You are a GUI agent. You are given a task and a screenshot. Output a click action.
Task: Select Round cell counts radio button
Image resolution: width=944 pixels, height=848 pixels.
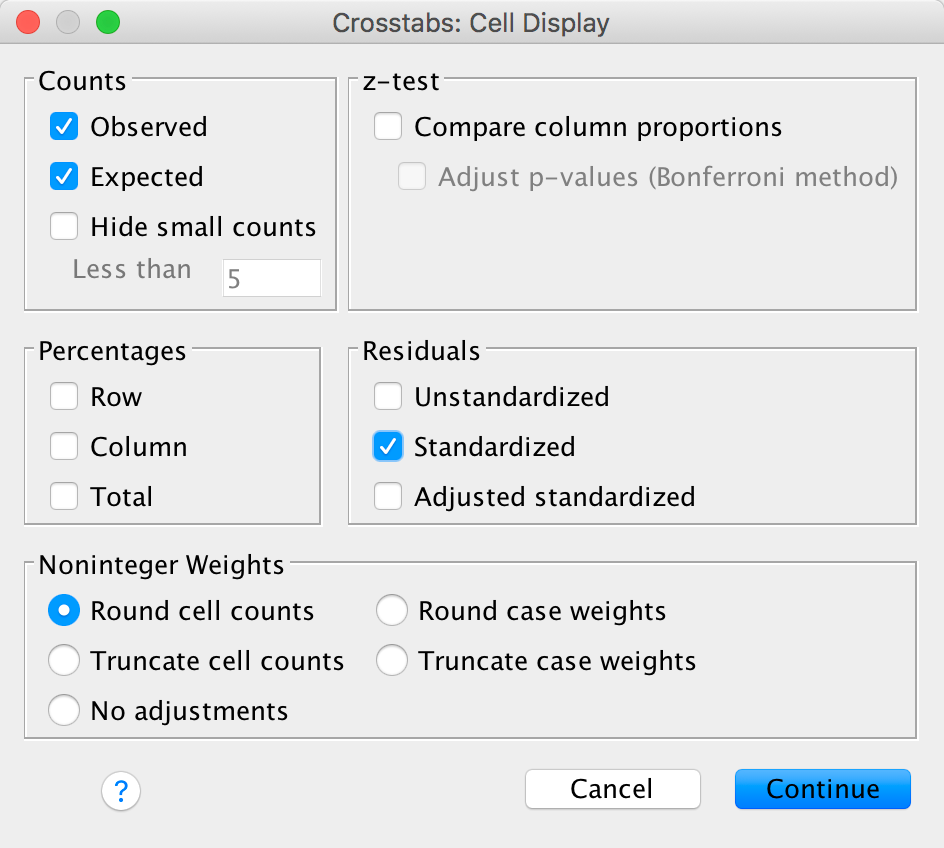coord(65,611)
